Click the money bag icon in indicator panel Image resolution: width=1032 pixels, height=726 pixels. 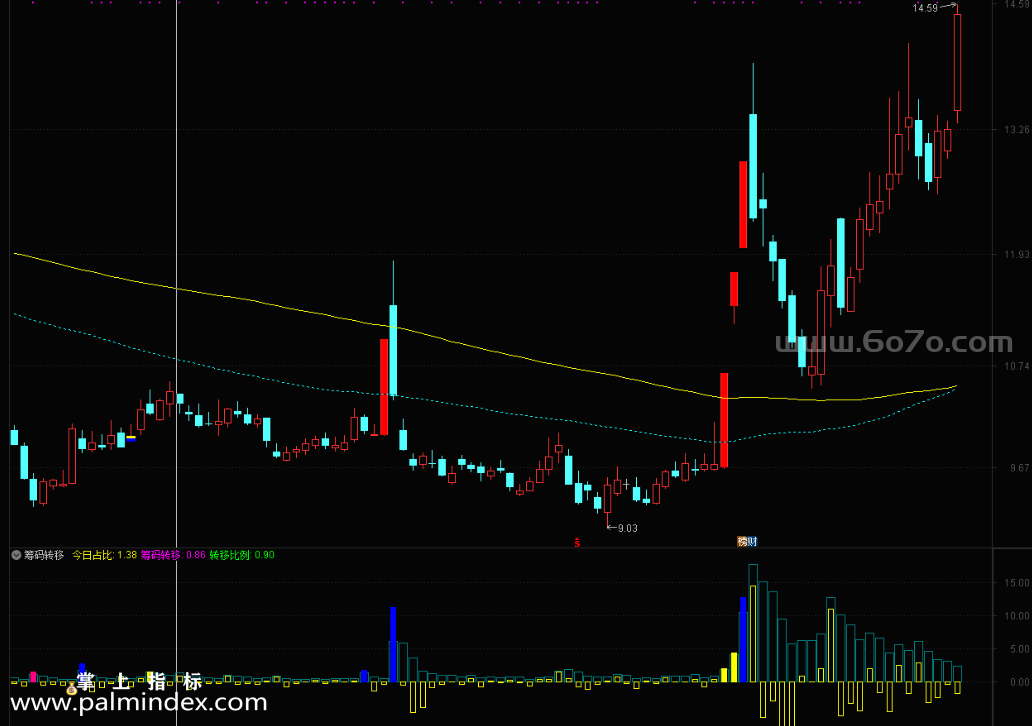coord(71,689)
